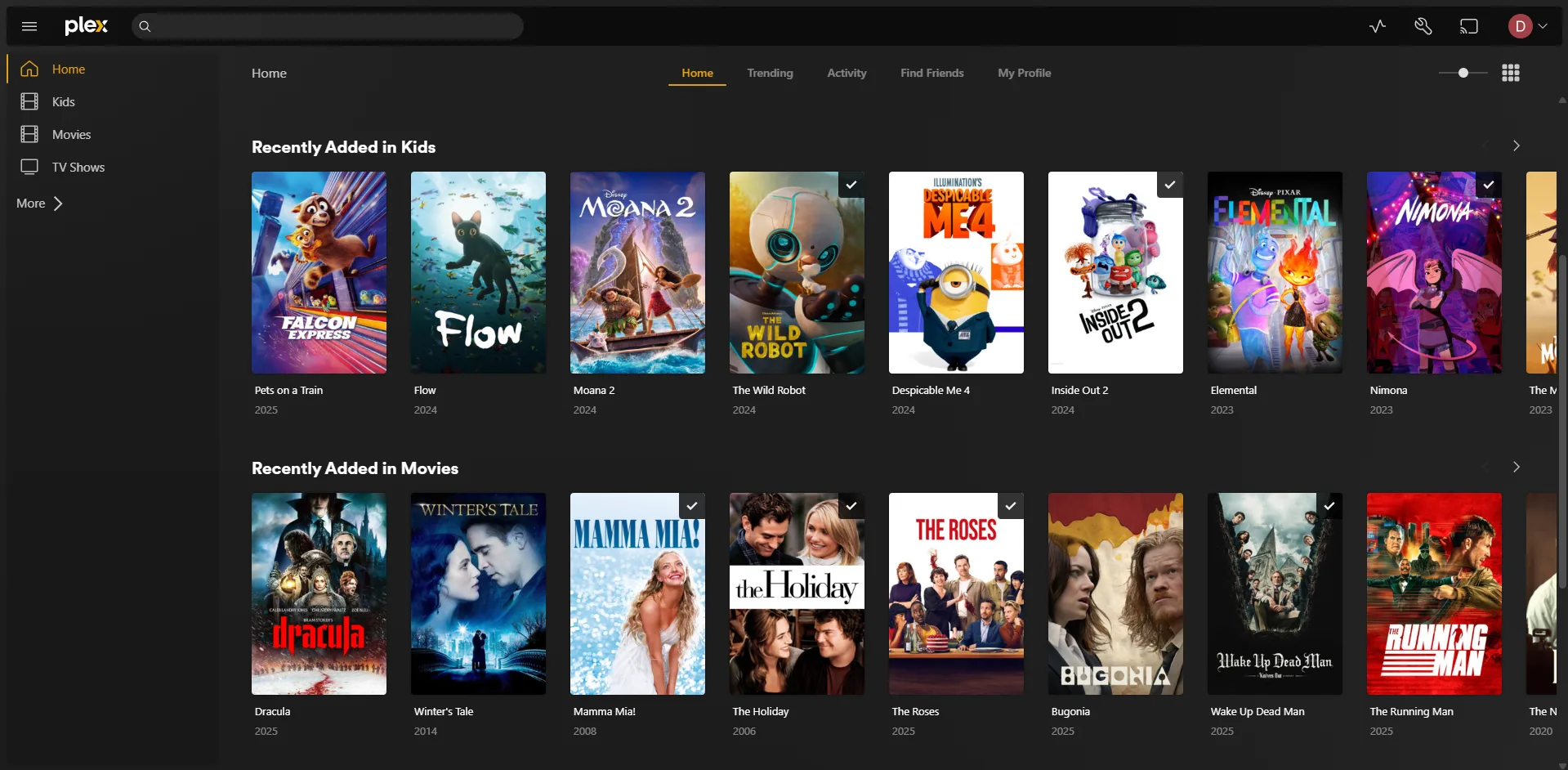The width and height of the screenshot is (1568, 770).
Task: Click the Plex logo
Action: point(86,26)
